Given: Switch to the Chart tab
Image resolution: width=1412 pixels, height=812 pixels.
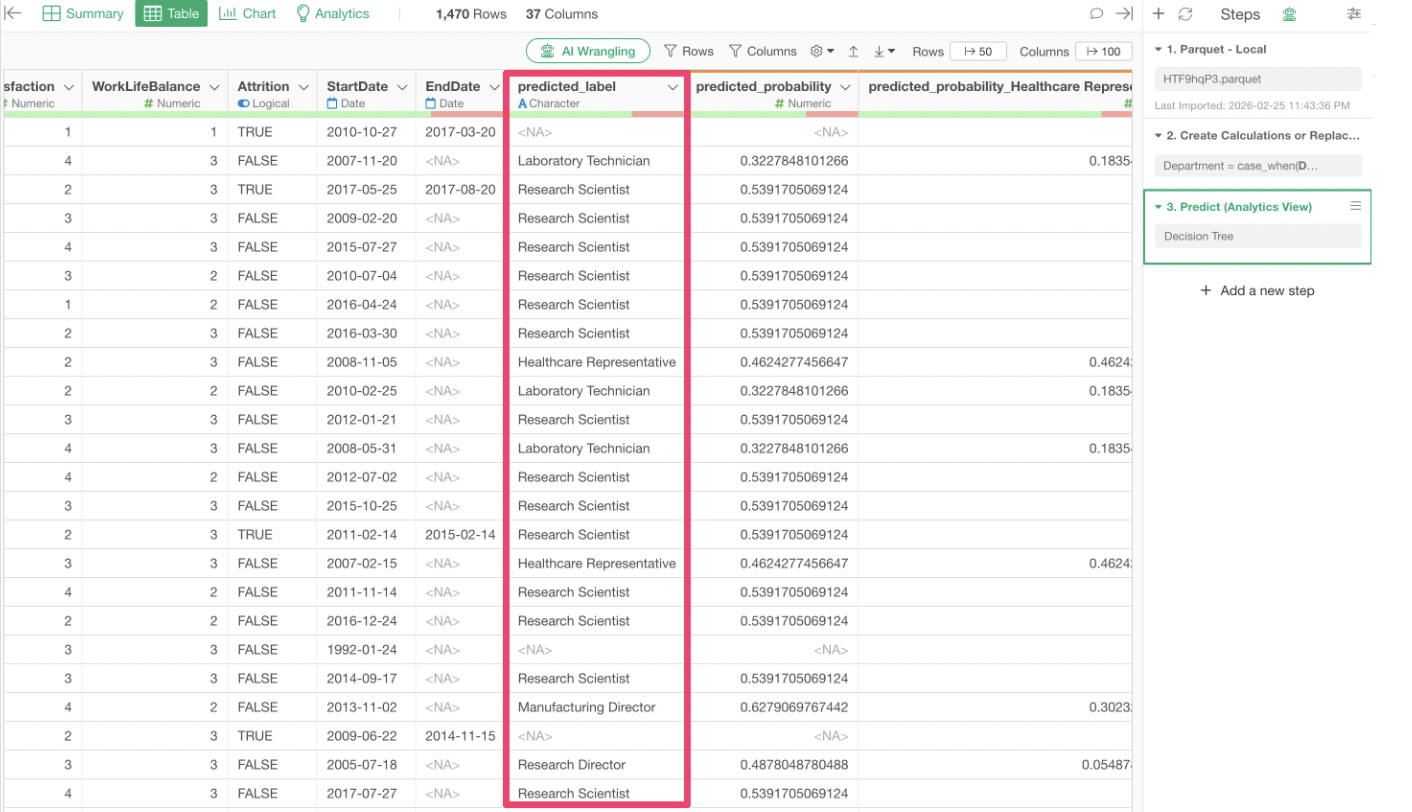Looking at the screenshot, I should coord(247,14).
